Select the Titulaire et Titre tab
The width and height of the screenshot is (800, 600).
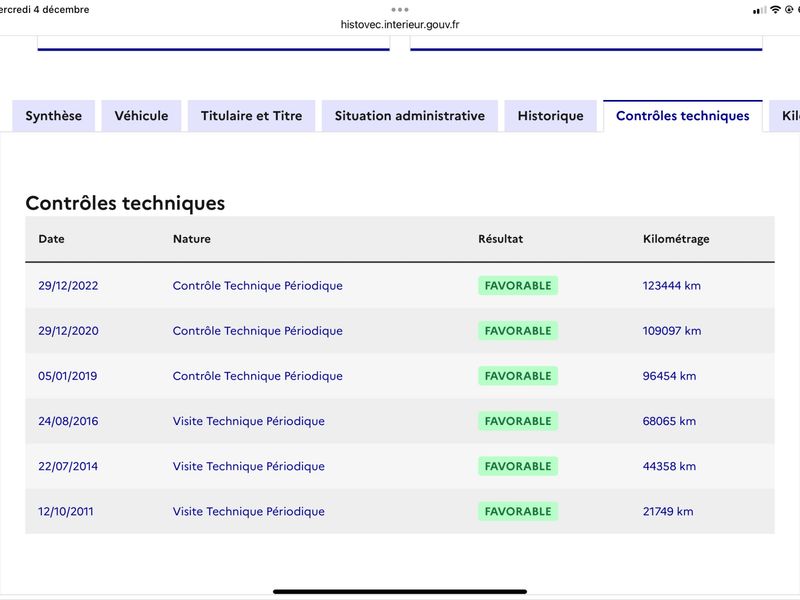(x=252, y=116)
